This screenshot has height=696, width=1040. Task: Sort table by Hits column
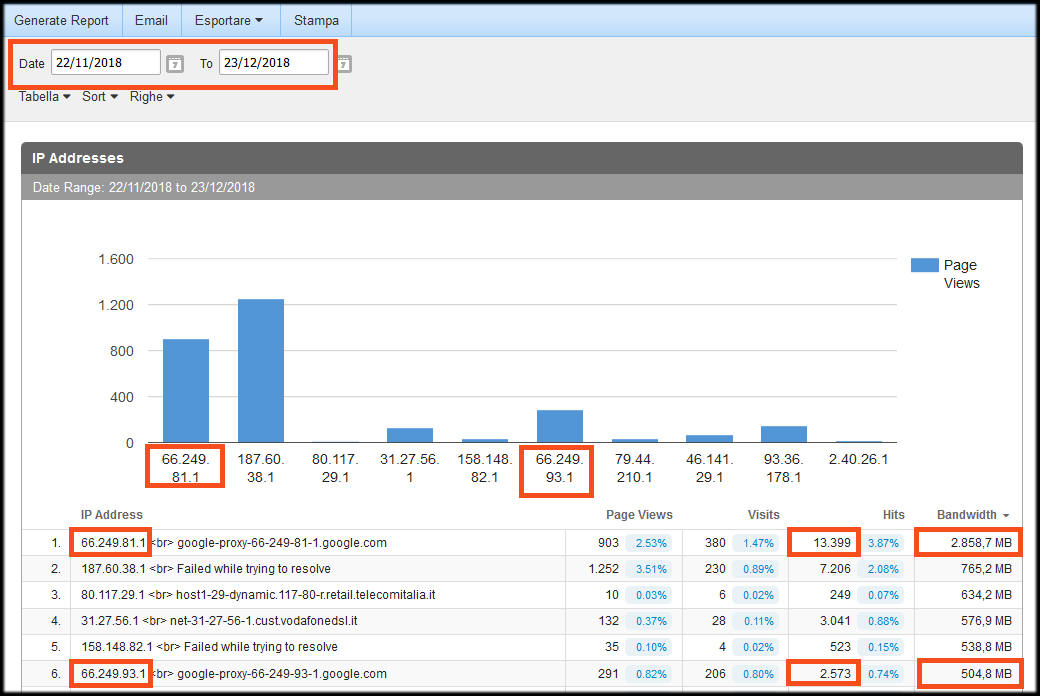[893, 515]
